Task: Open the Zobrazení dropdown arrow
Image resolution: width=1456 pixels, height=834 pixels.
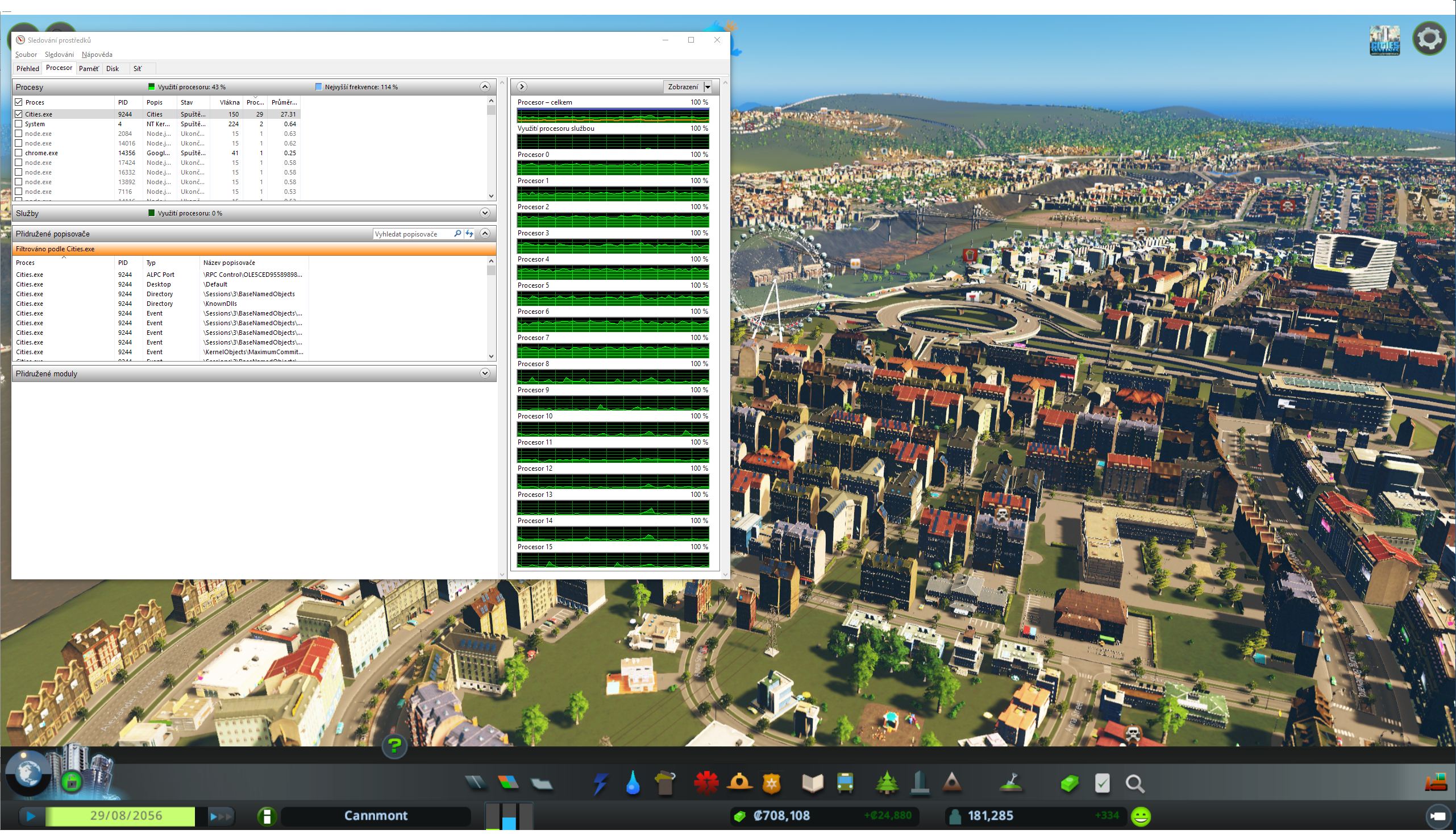Action: [708, 87]
